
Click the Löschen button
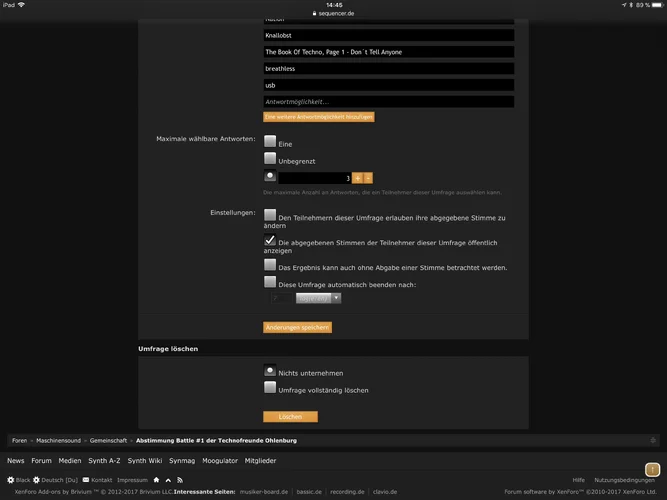(x=290, y=417)
